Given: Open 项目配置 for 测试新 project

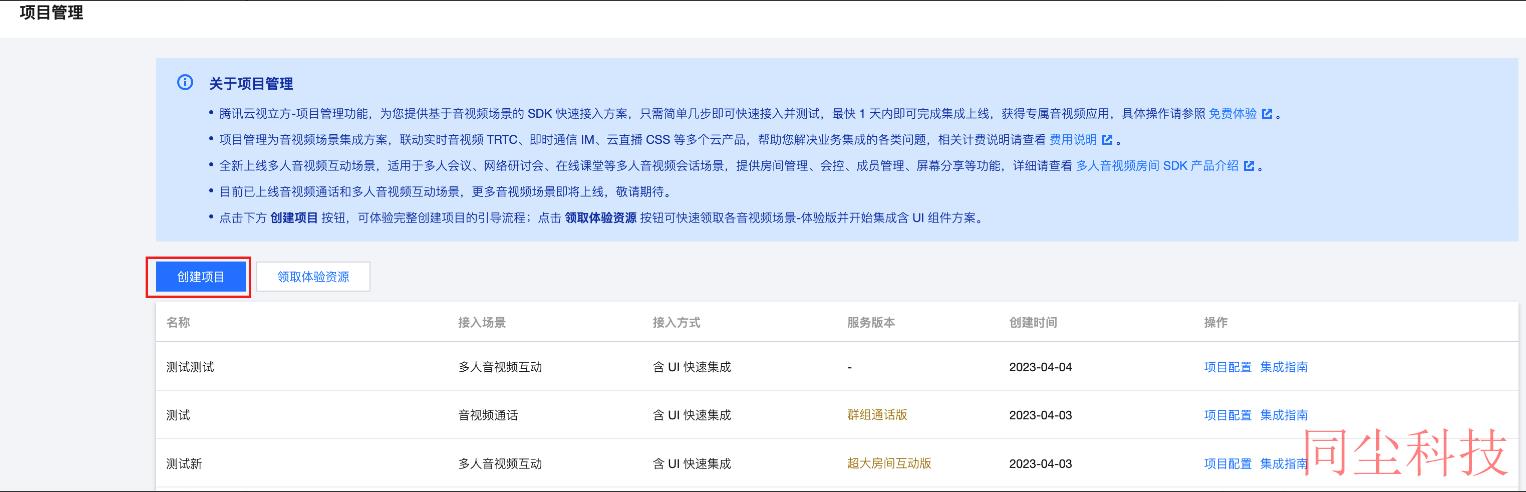Looking at the screenshot, I should pos(1228,463).
